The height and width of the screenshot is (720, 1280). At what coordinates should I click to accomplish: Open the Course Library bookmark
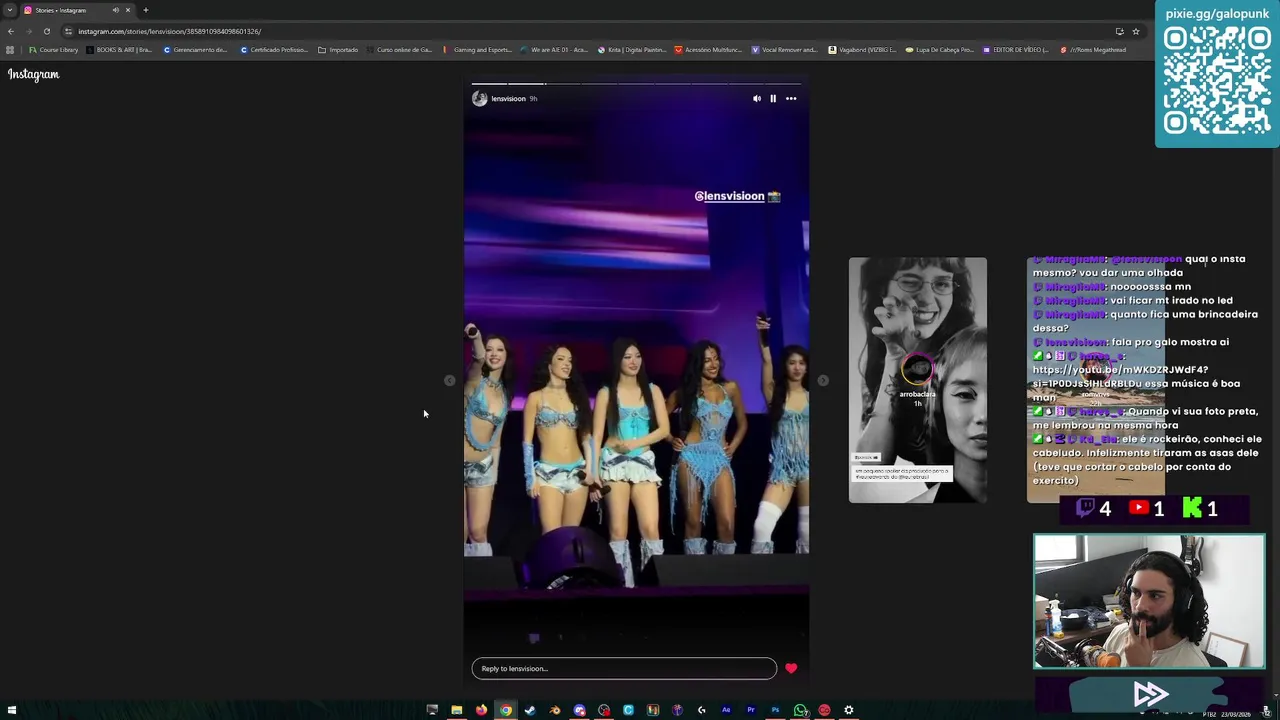point(53,50)
